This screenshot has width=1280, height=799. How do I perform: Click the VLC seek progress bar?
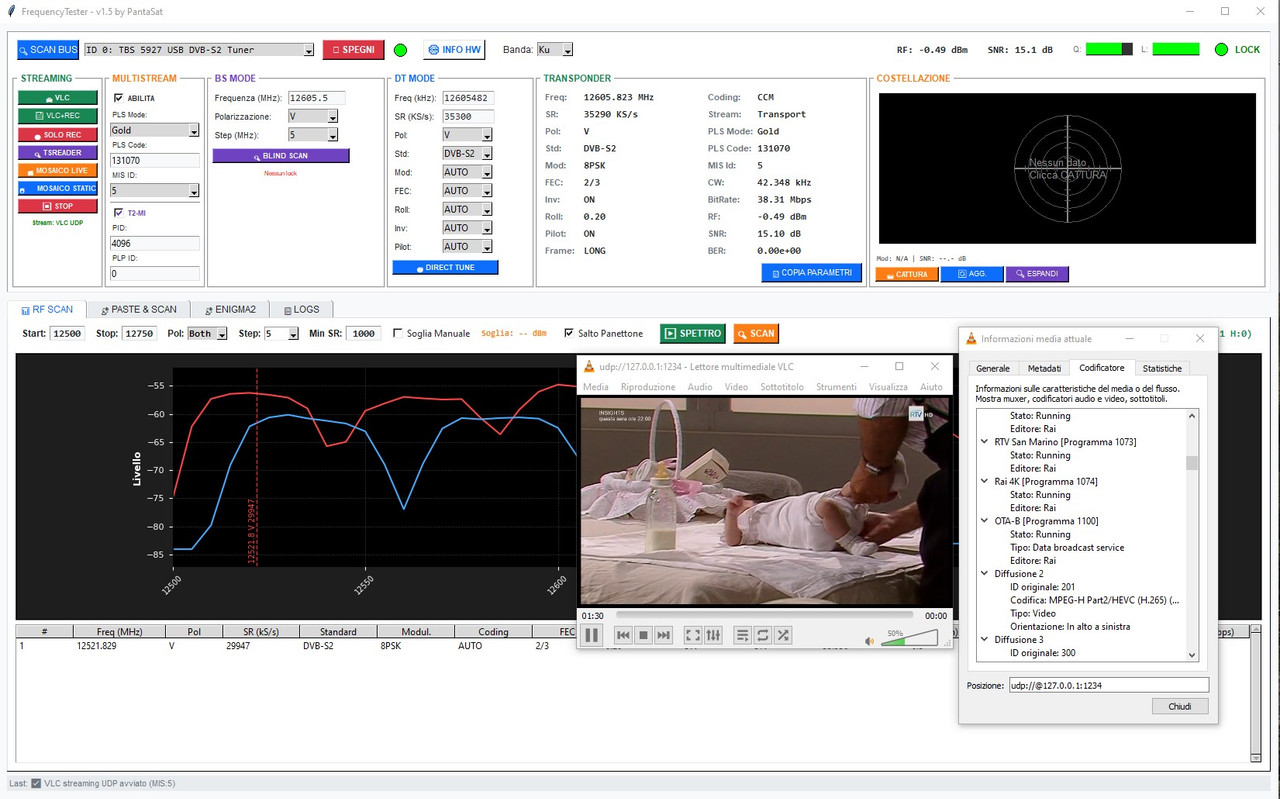(x=765, y=615)
